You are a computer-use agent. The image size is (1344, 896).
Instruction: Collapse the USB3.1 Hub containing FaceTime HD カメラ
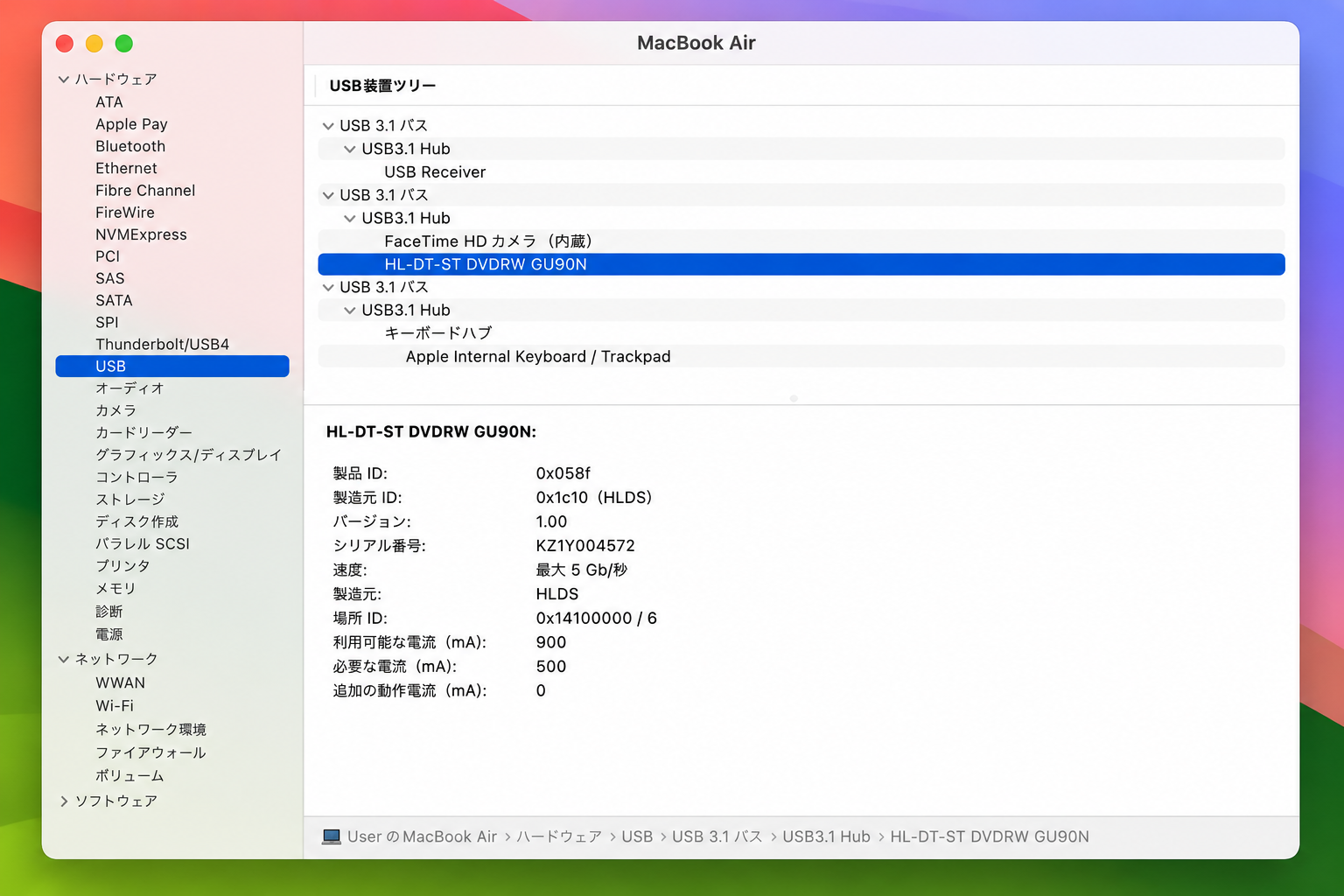click(x=350, y=219)
